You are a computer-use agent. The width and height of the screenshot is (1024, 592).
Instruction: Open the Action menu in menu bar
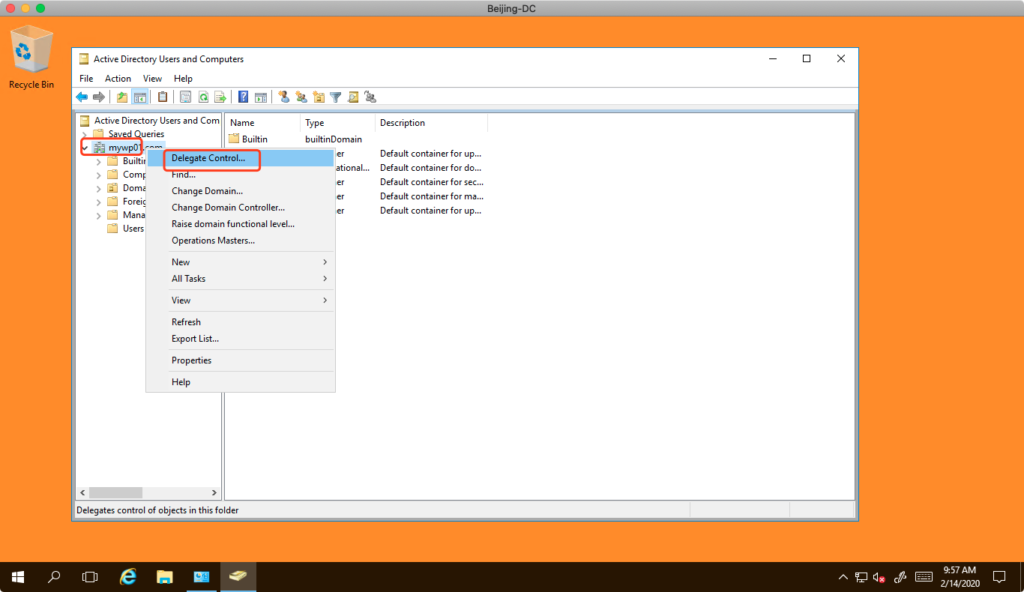coord(118,78)
